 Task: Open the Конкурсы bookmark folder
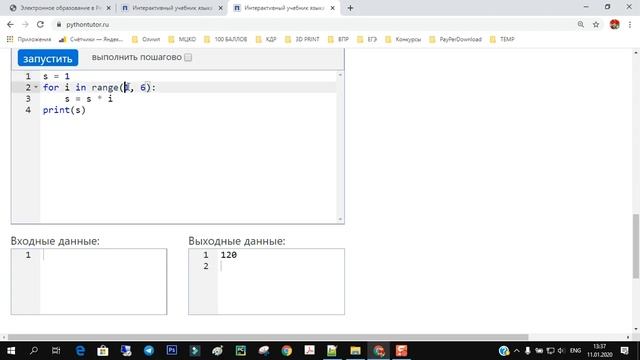[403, 39]
